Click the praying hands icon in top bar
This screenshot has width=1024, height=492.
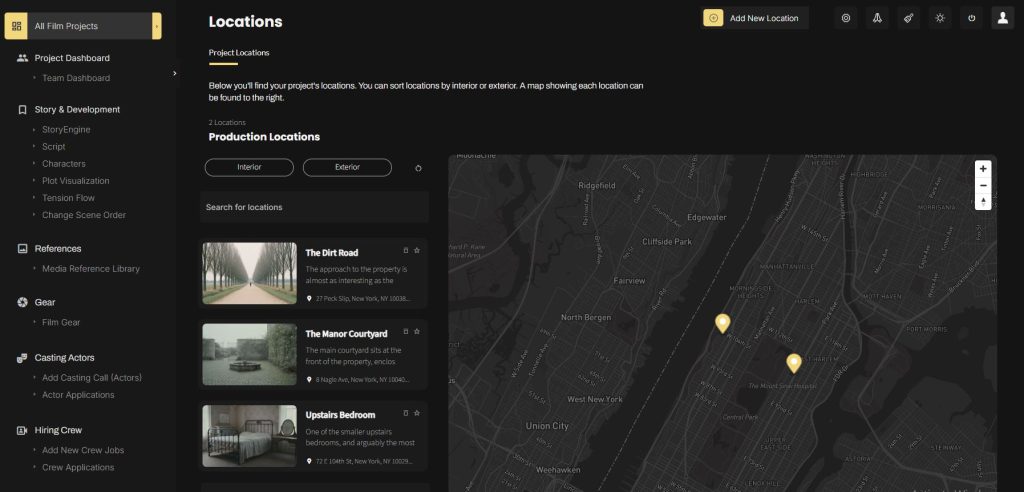(x=877, y=18)
